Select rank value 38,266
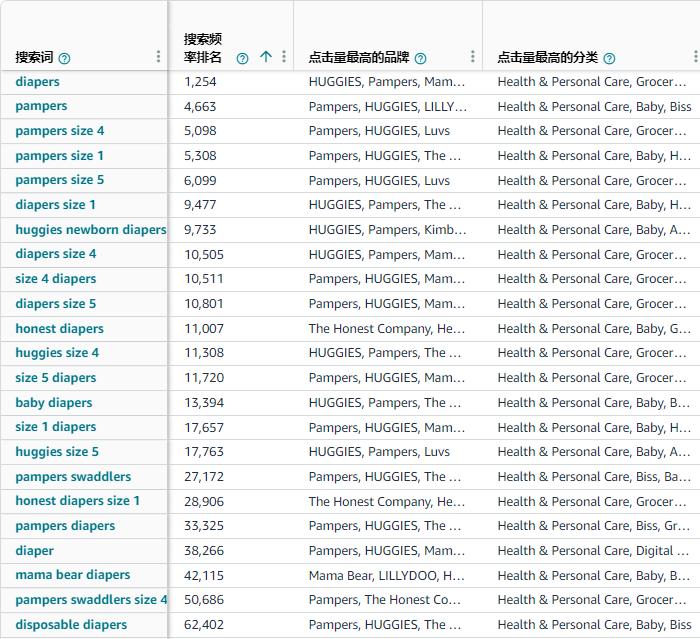This screenshot has width=700, height=639. [x=204, y=551]
